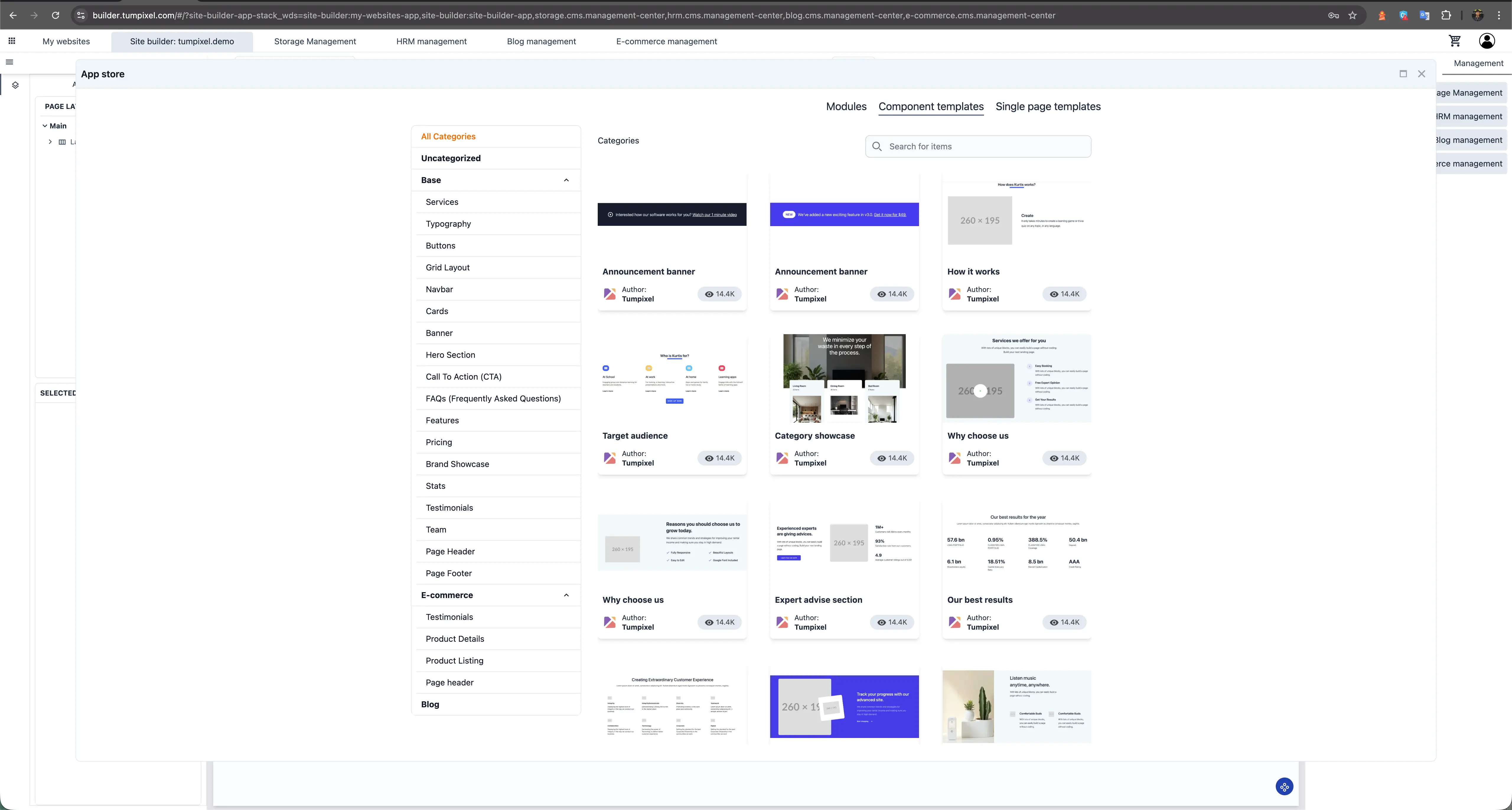1512x810 pixels.
Task: Collapse the Base category section
Action: tap(566, 180)
